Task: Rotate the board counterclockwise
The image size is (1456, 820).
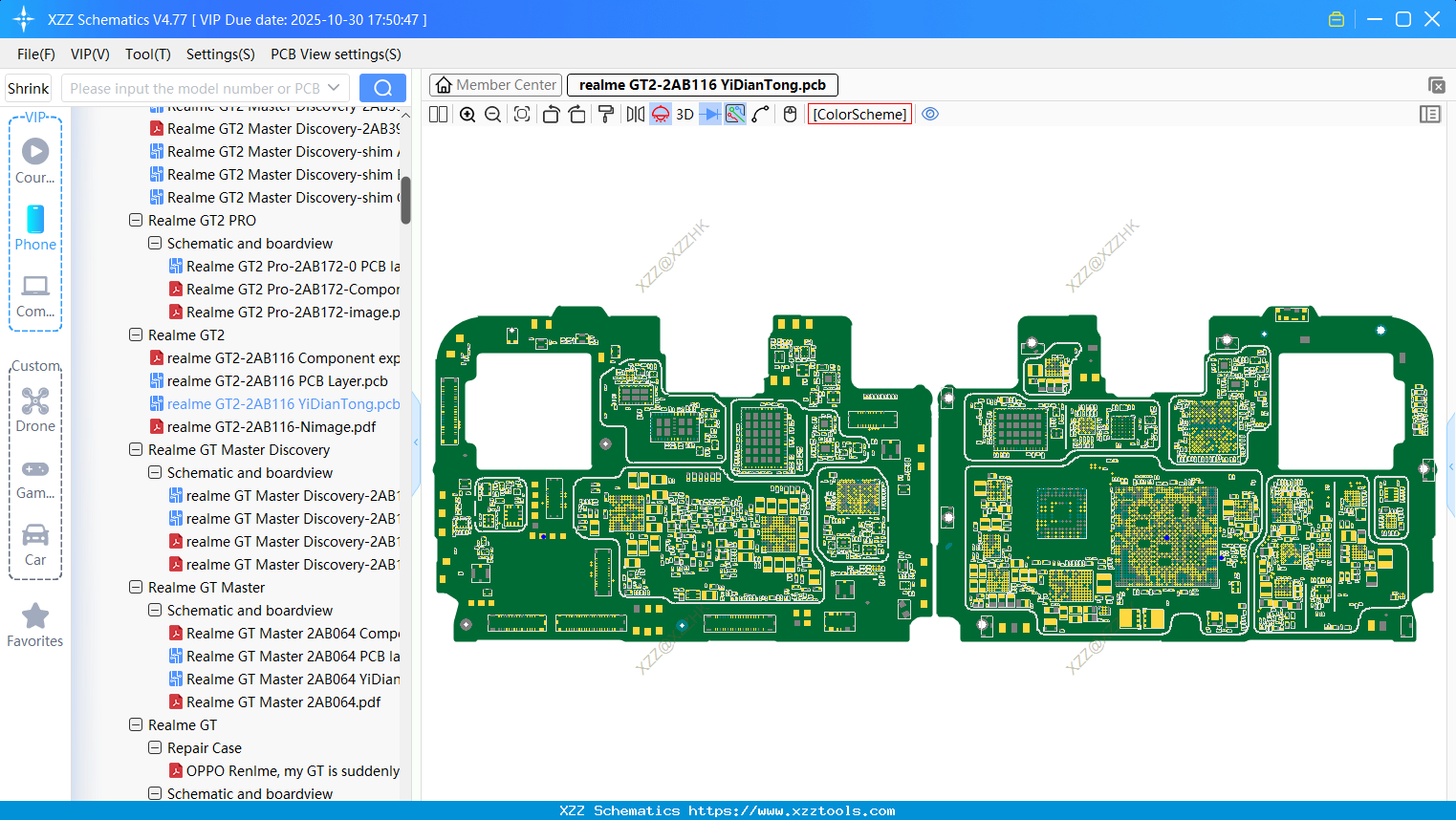Action: 551,115
